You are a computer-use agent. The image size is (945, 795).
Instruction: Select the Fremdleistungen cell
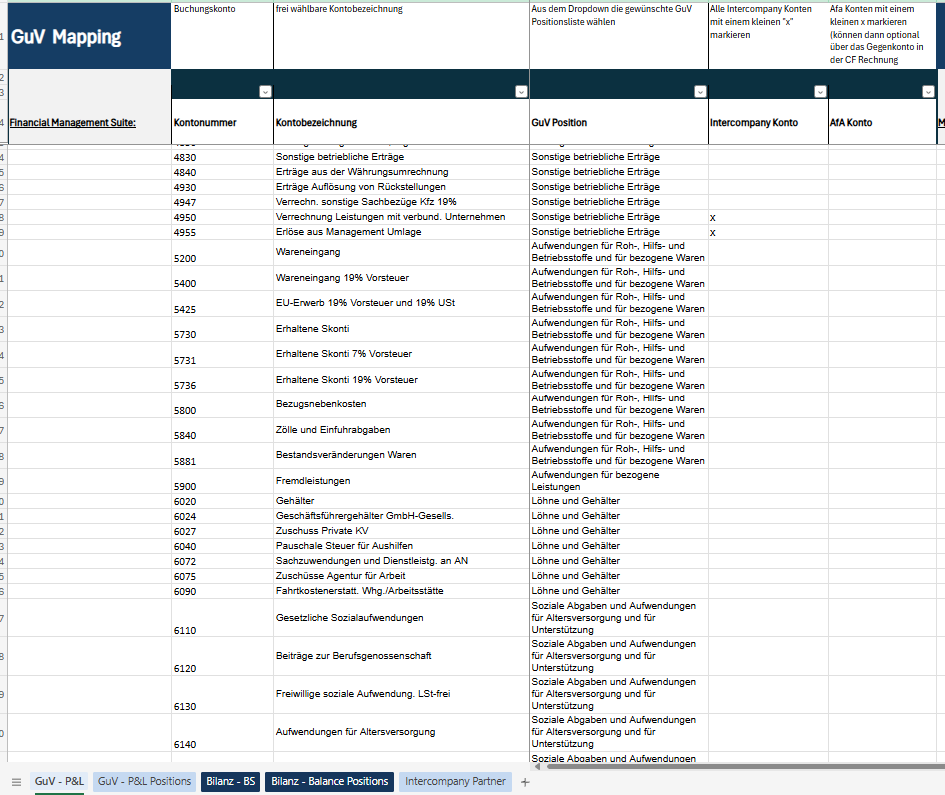(x=401, y=481)
